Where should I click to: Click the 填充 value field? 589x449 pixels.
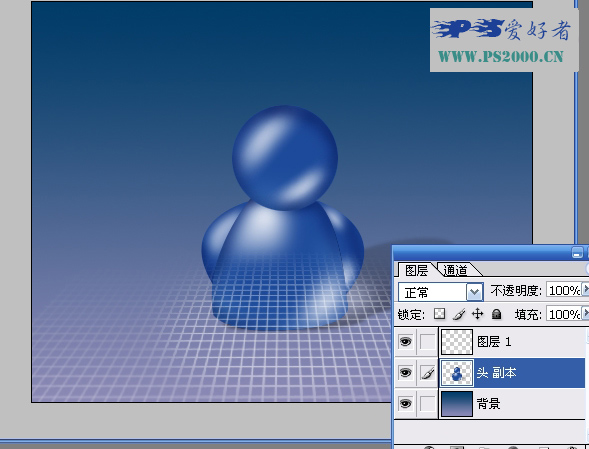(565, 314)
